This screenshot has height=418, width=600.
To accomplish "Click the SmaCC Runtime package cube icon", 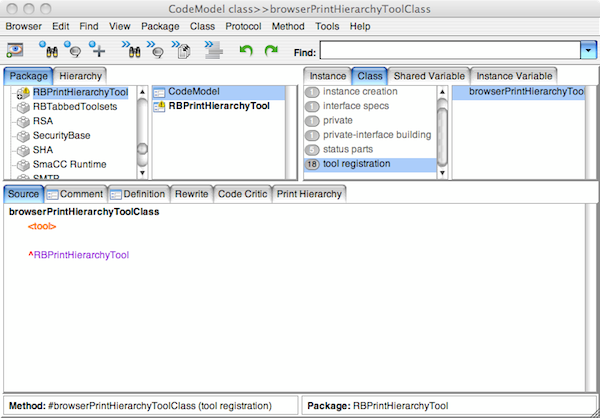I will point(23,165).
